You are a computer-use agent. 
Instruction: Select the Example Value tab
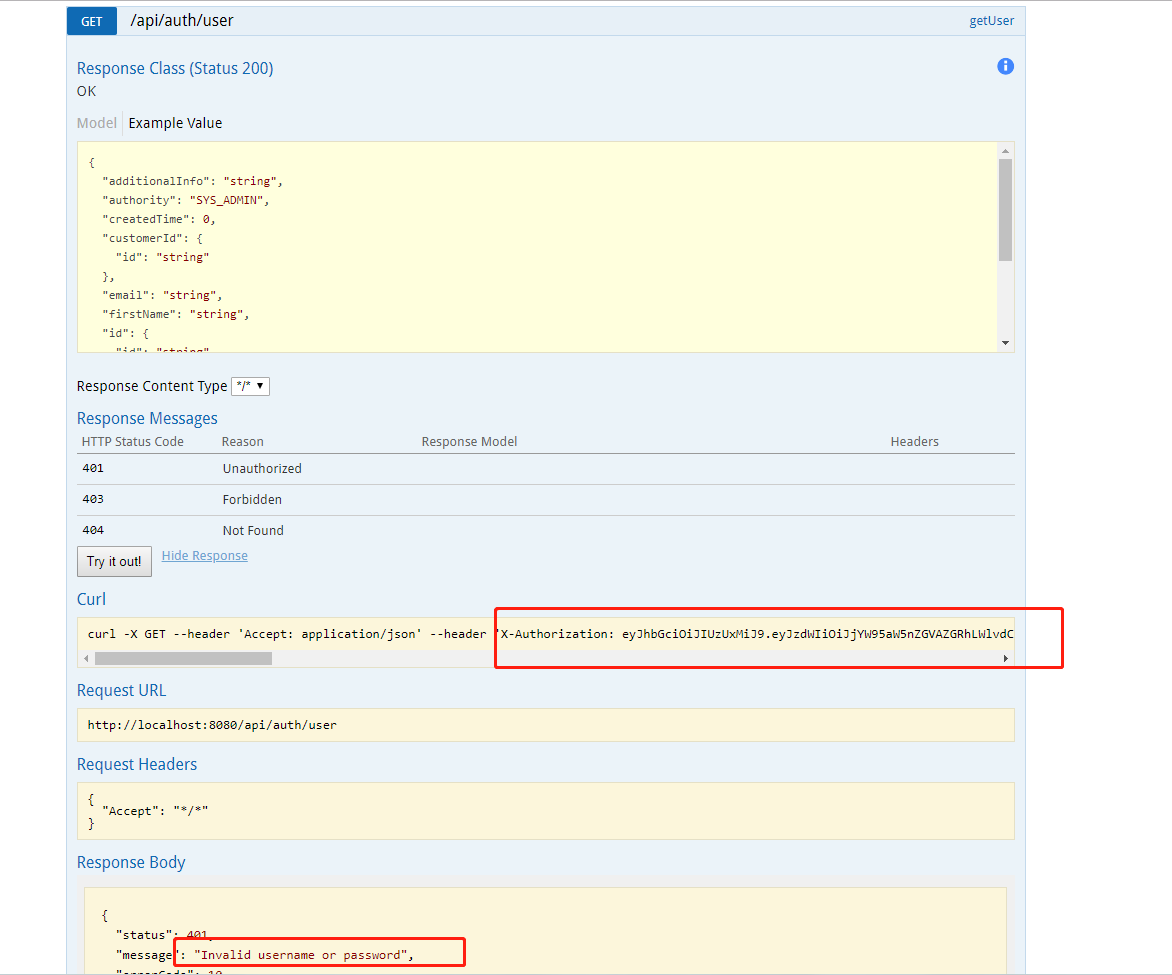175,122
